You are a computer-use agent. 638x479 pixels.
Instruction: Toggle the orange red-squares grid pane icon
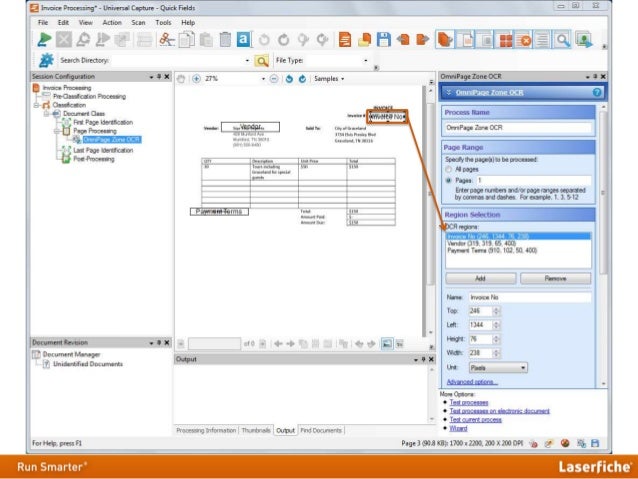506,40
